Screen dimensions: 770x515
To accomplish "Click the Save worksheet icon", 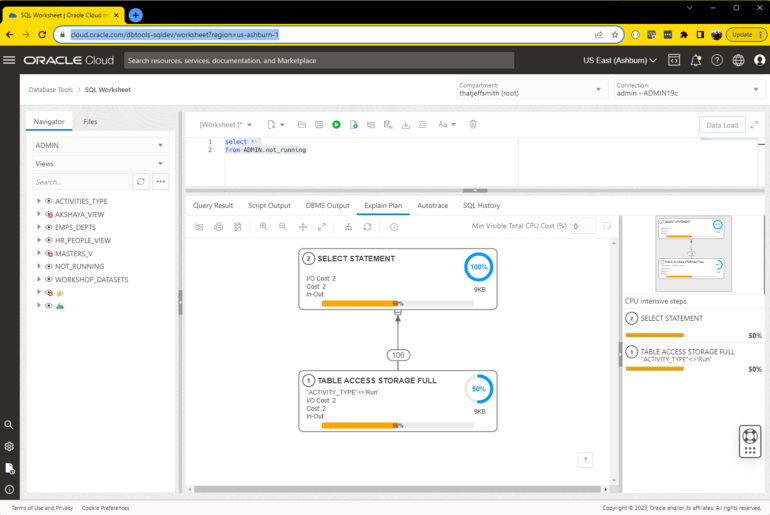I will pos(318,125).
